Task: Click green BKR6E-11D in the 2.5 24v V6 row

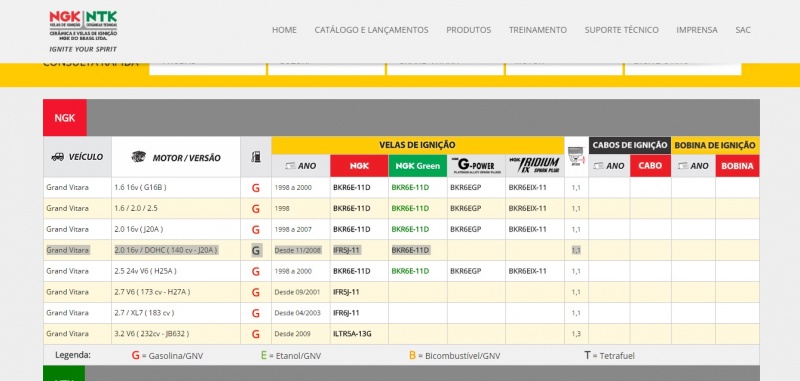Action: [x=410, y=271]
